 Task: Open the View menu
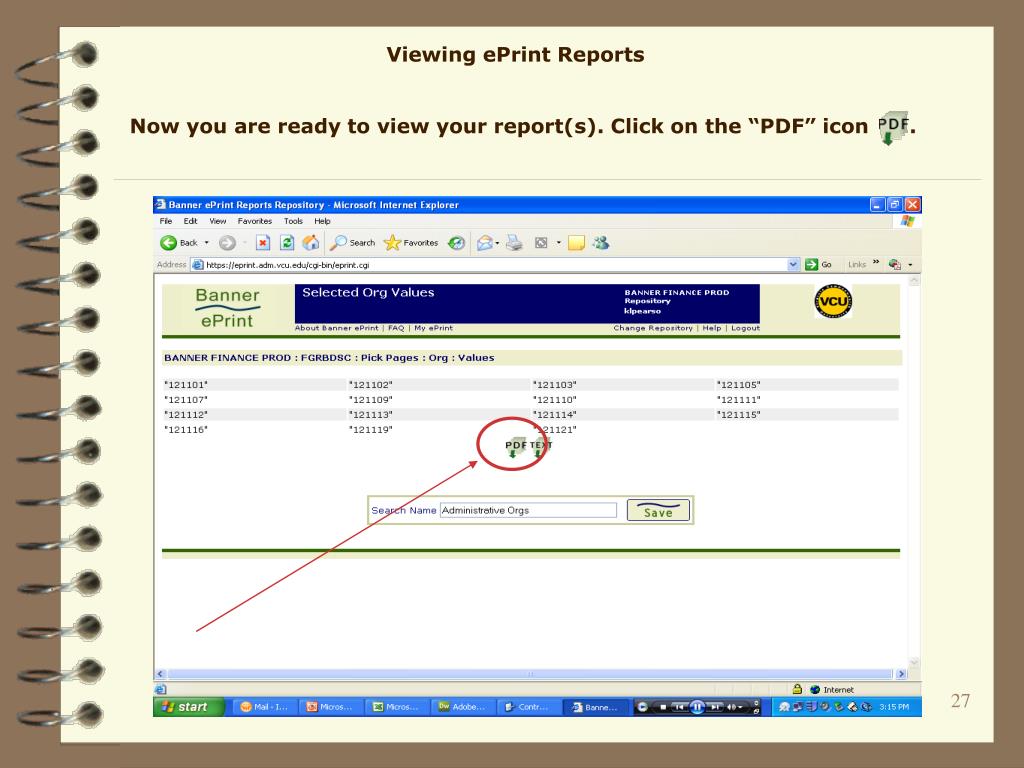coord(217,221)
